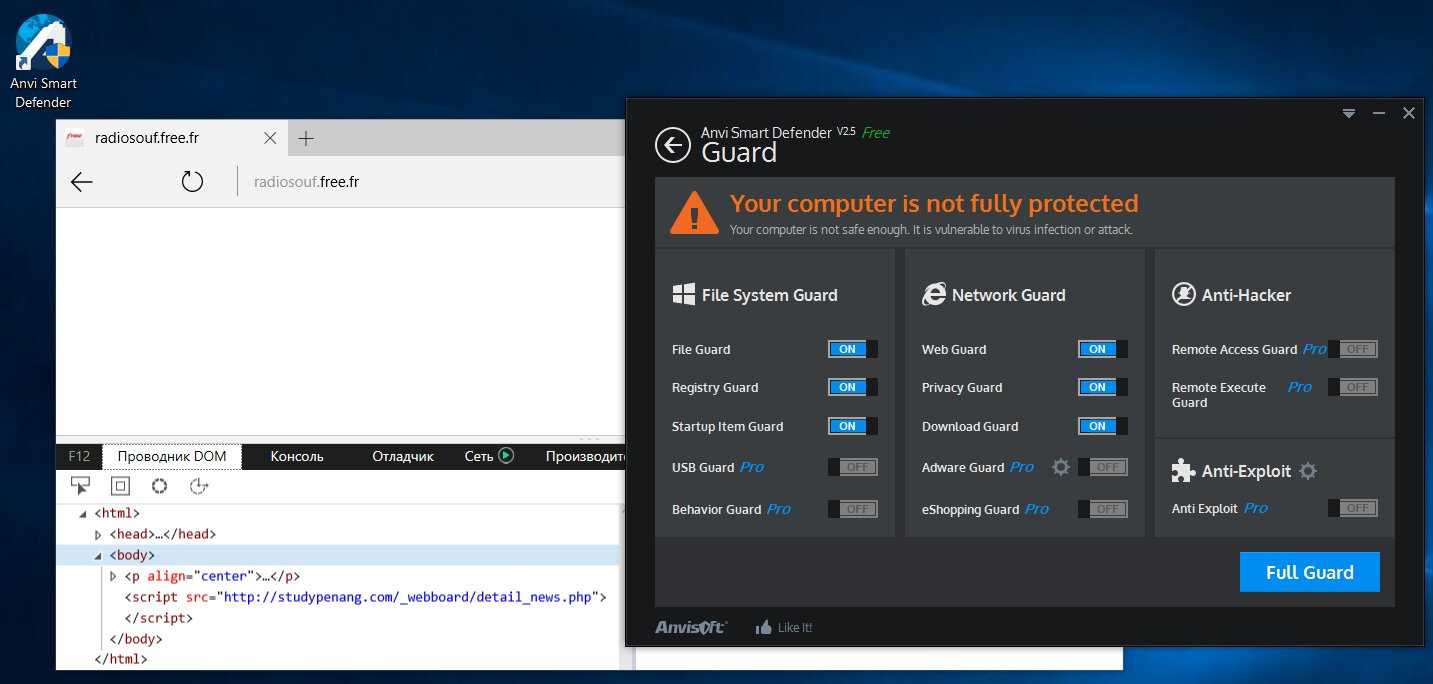This screenshot has height=684, width=1433.
Task: Click the green play icon next to Сеть
Action: click(x=506, y=456)
